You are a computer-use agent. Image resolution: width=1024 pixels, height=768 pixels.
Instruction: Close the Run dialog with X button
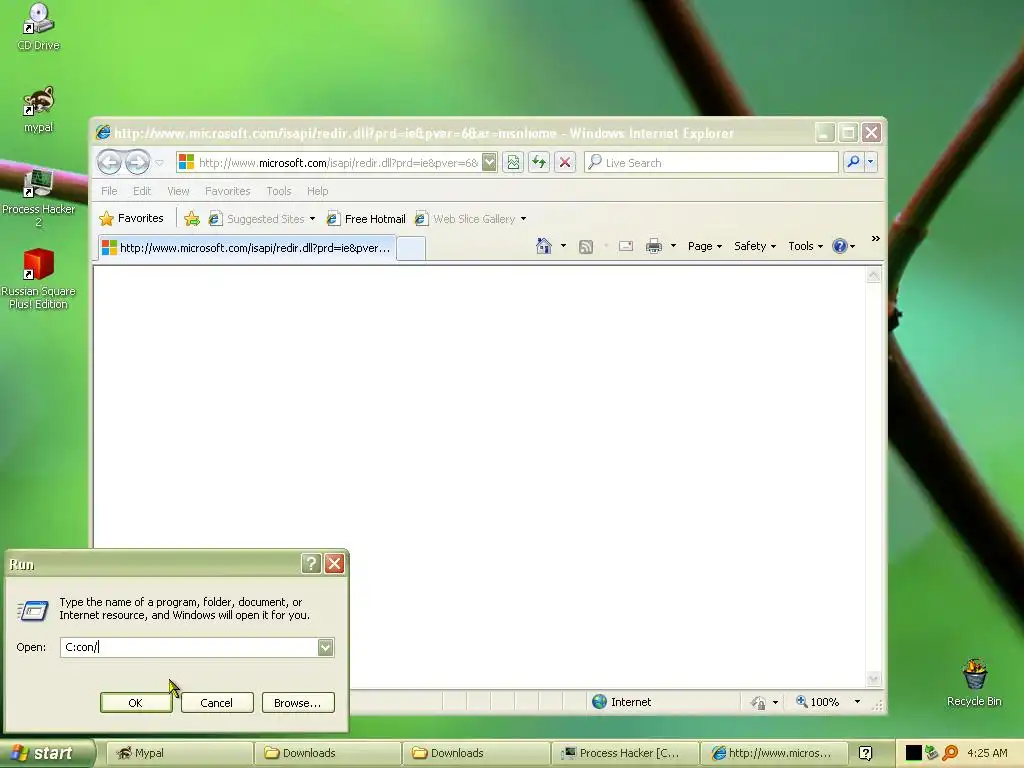point(334,564)
